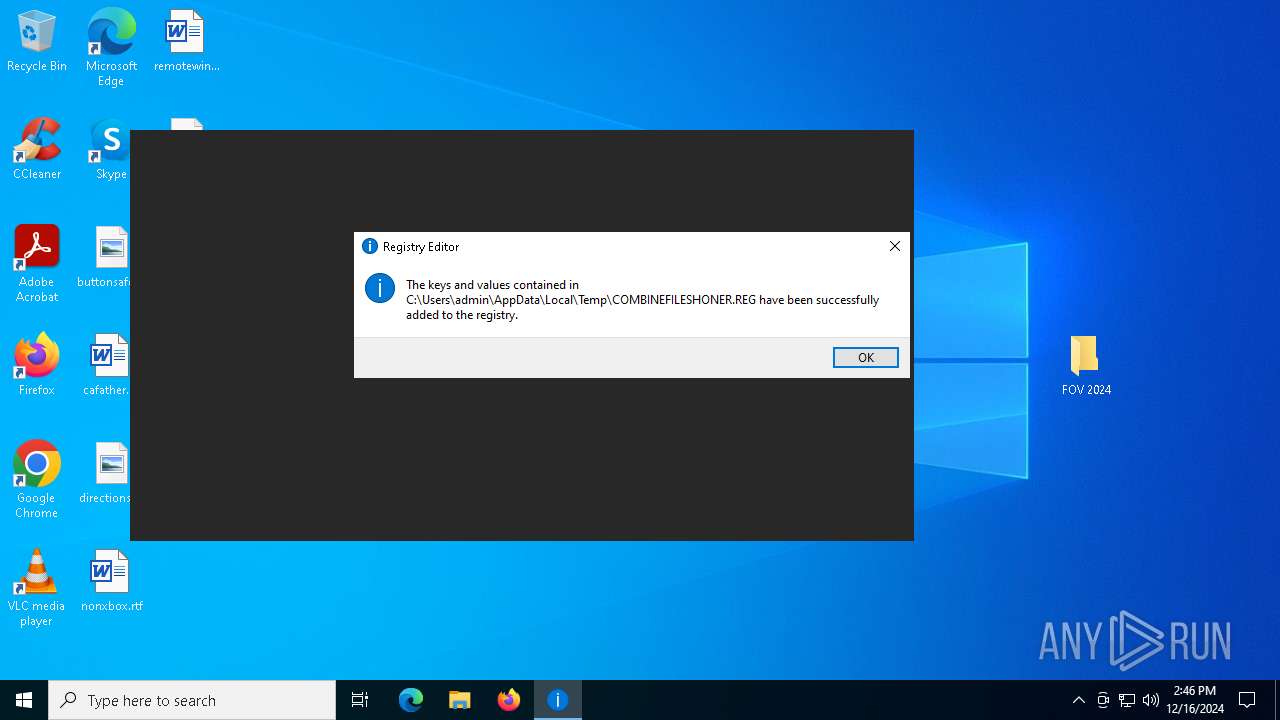Click the blue information icon in dialog
The image size is (1280, 720).
tap(380, 288)
